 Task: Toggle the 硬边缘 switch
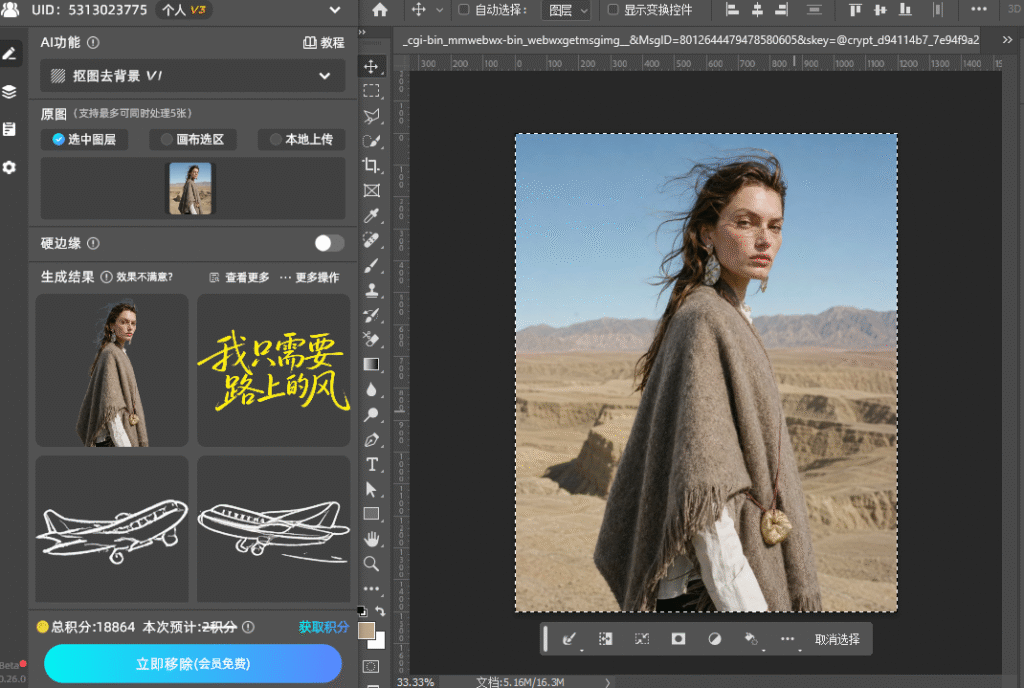pyautogui.click(x=329, y=243)
